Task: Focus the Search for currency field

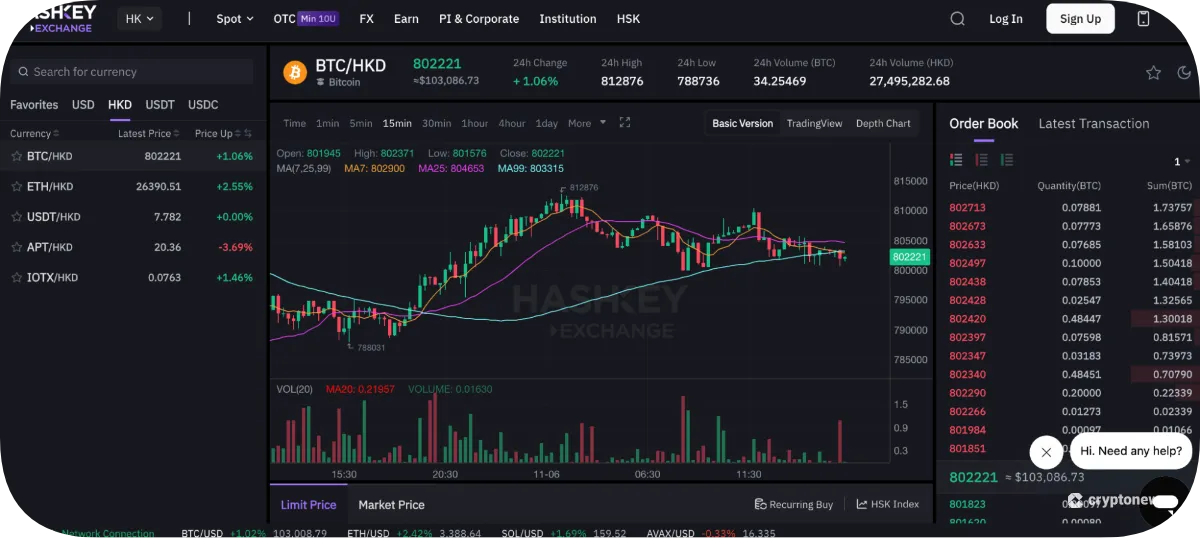Action: [133, 72]
